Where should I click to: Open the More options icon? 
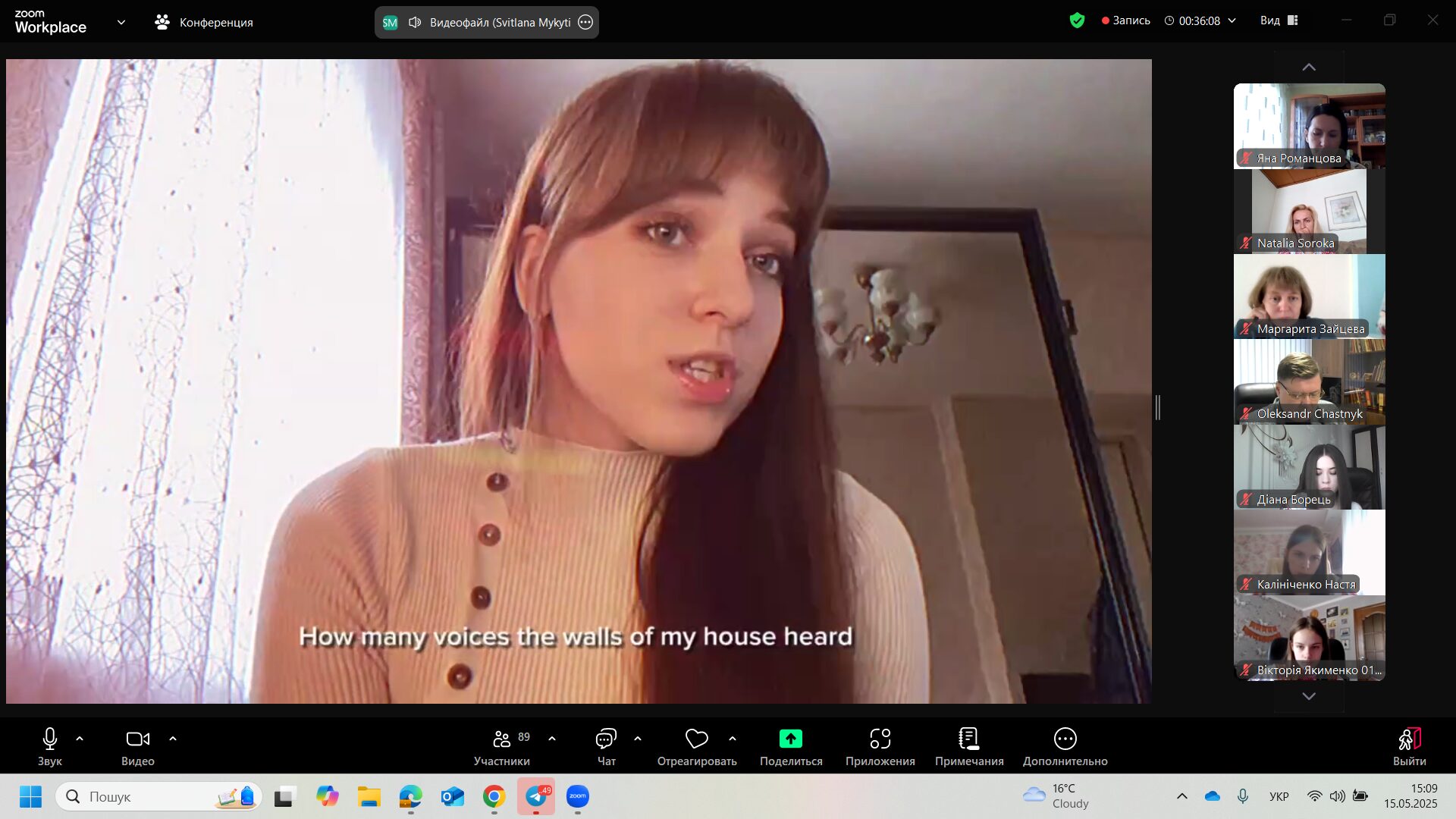point(1065,739)
